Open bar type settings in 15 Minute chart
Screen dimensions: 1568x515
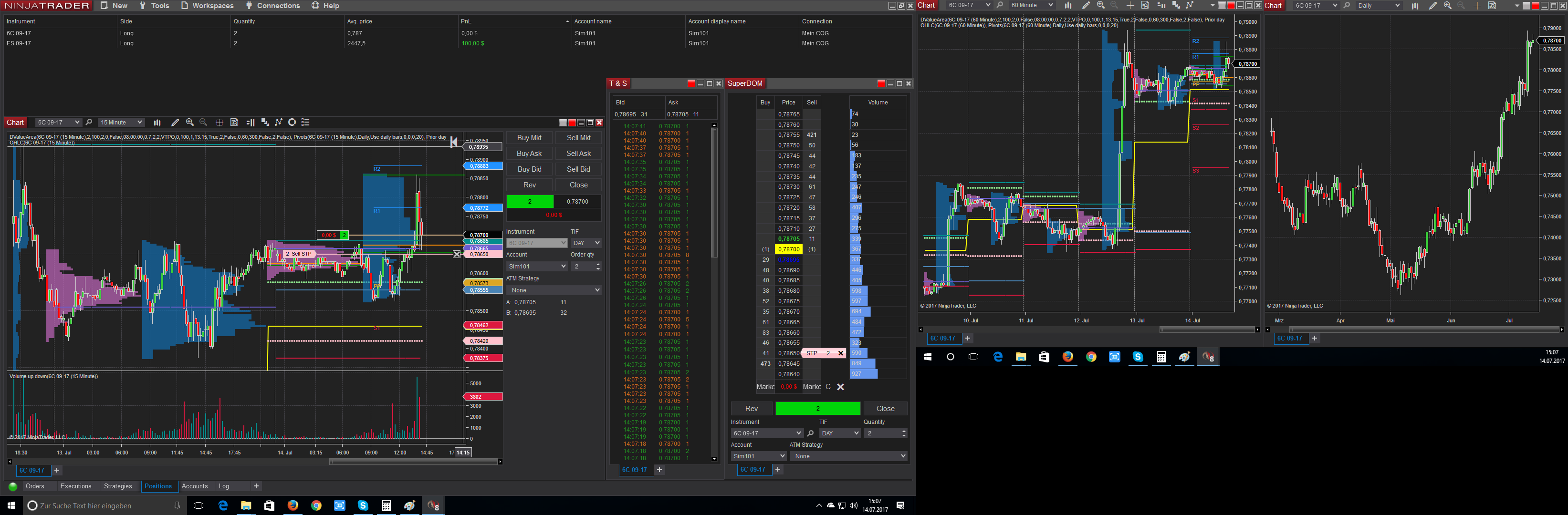coord(157,122)
